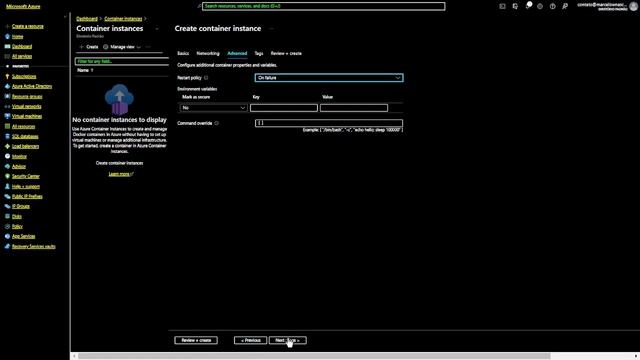640x360 pixels.
Task: Click the Advisor icon in sidebar
Action: pos(7,167)
